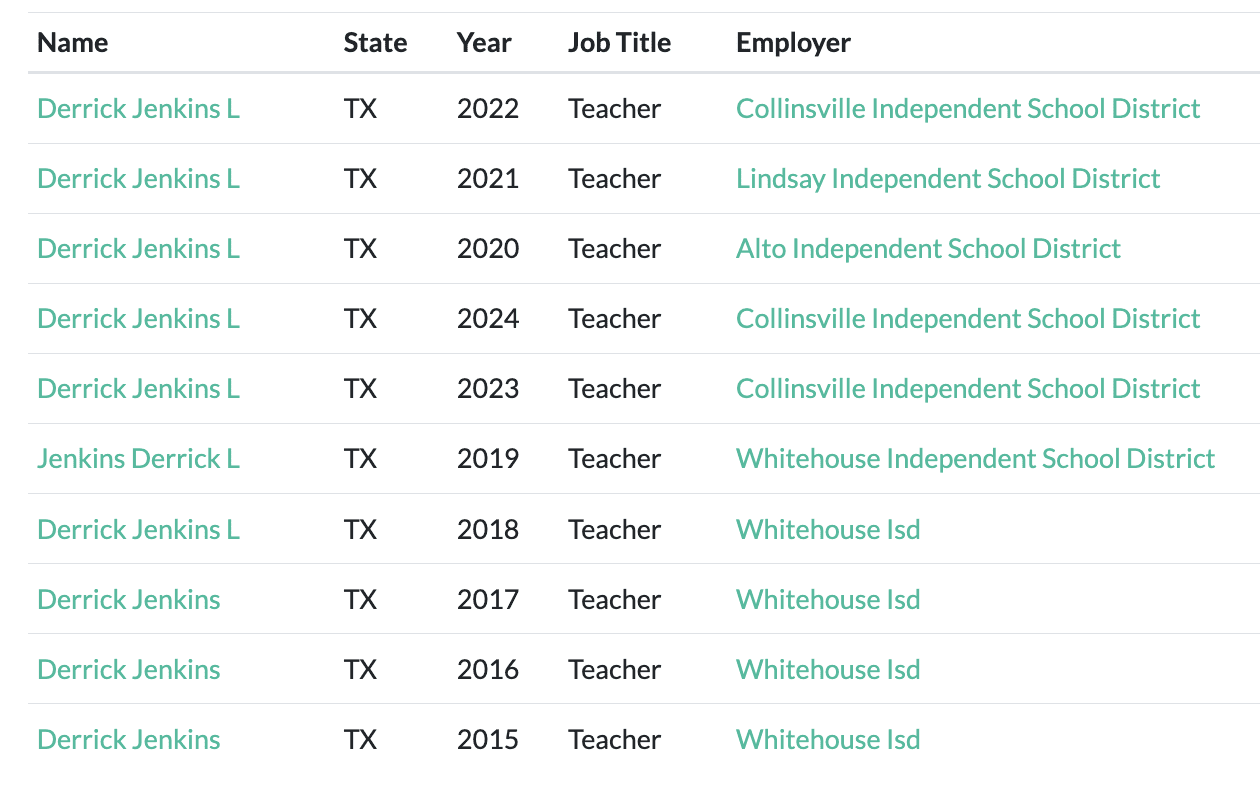
Task: Open Derrick Jenkins L 2020 name link
Action: click(138, 248)
